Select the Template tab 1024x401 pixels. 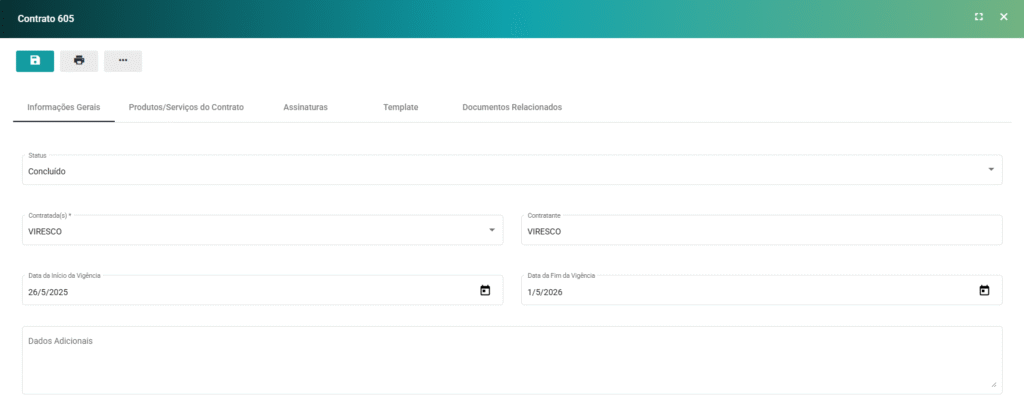(400, 107)
